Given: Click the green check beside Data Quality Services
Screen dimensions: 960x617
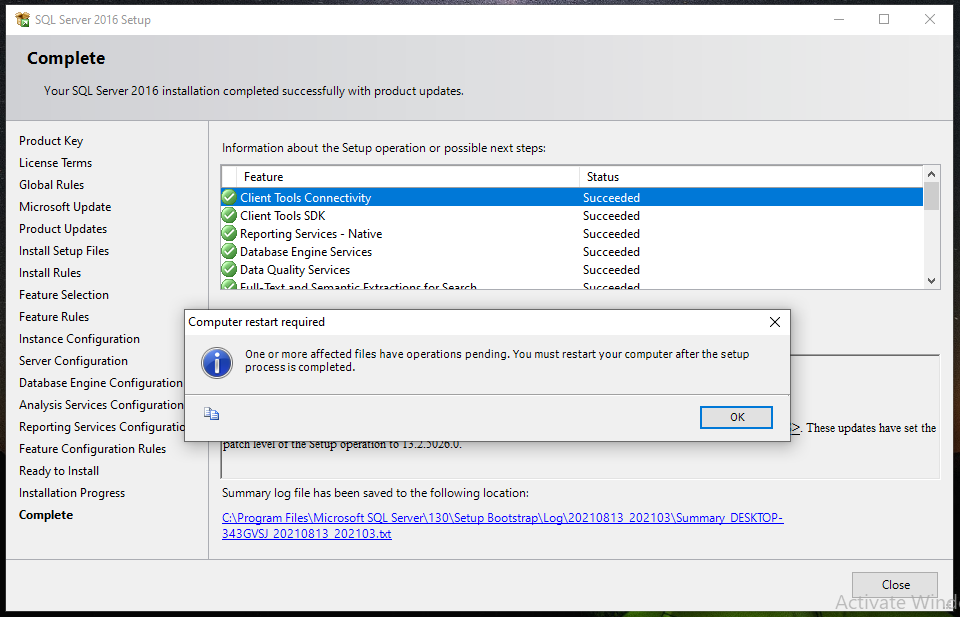Looking at the screenshot, I should [x=229, y=269].
